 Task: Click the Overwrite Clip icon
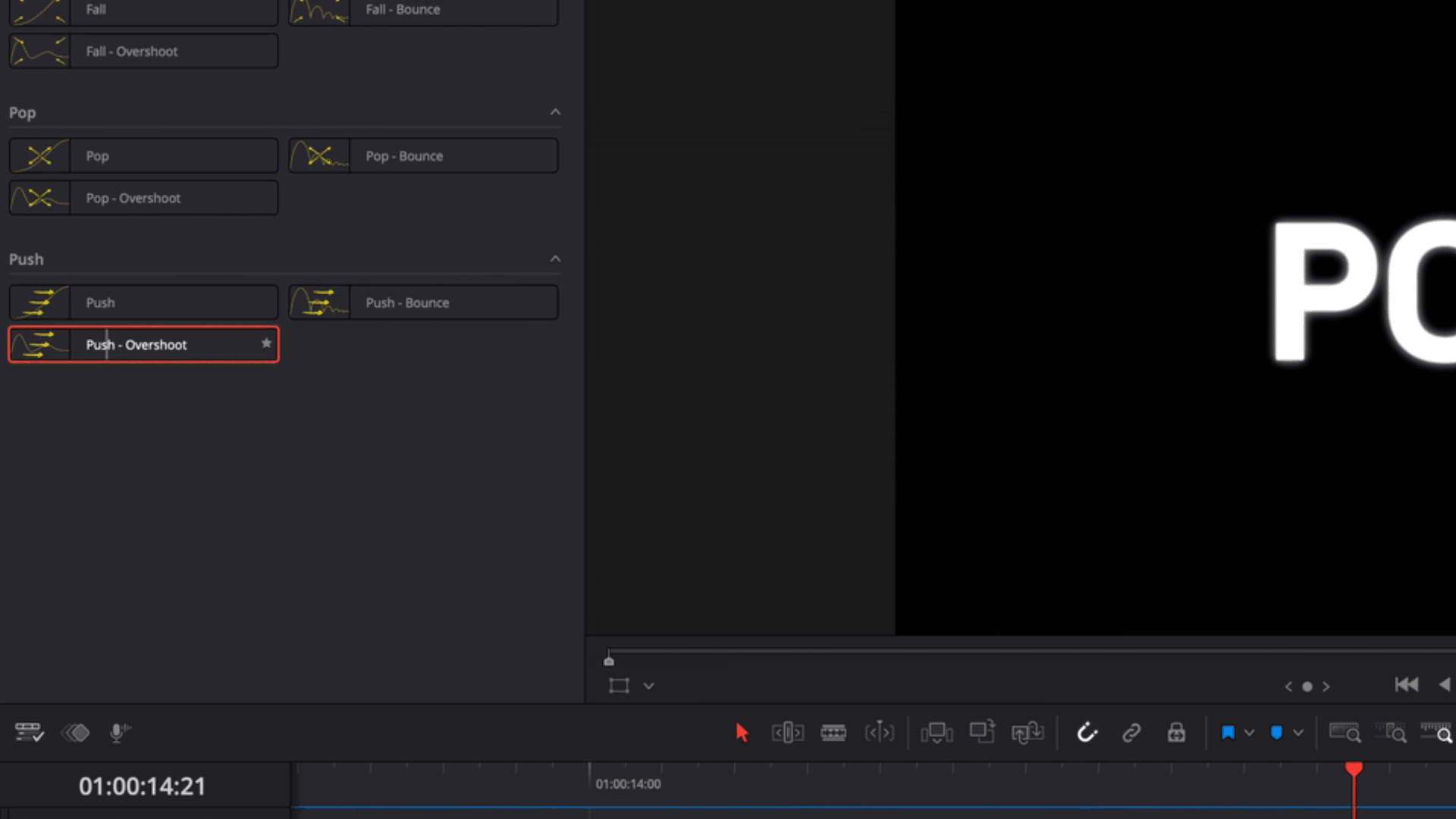click(x=982, y=732)
